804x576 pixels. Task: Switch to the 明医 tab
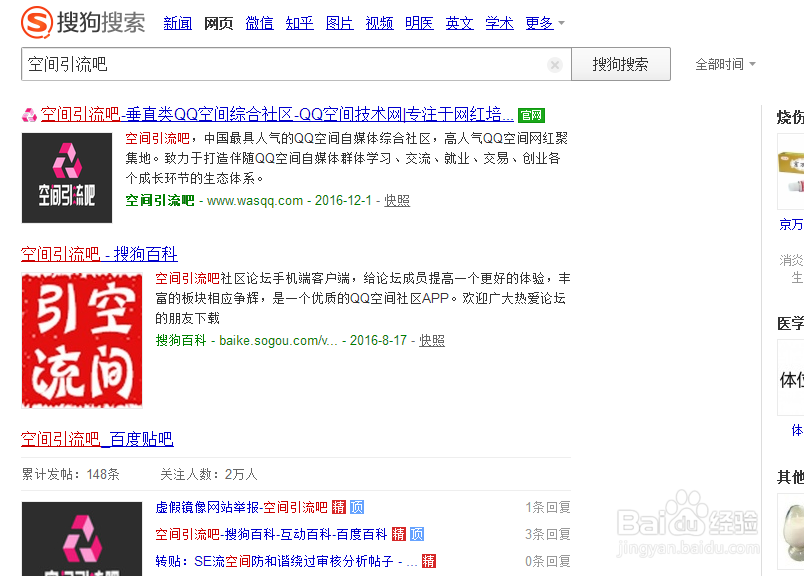point(419,23)
